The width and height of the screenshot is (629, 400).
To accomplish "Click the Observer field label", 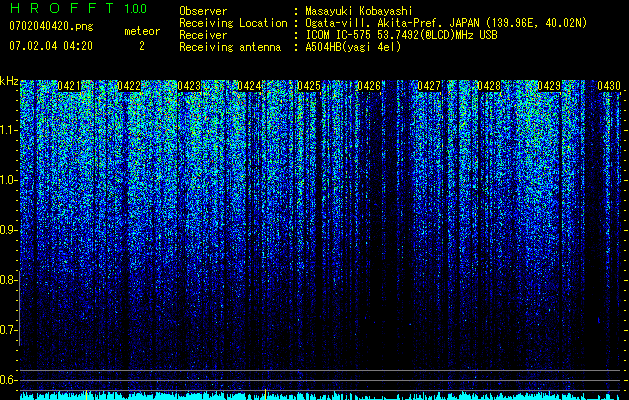I will pos(203,11).
